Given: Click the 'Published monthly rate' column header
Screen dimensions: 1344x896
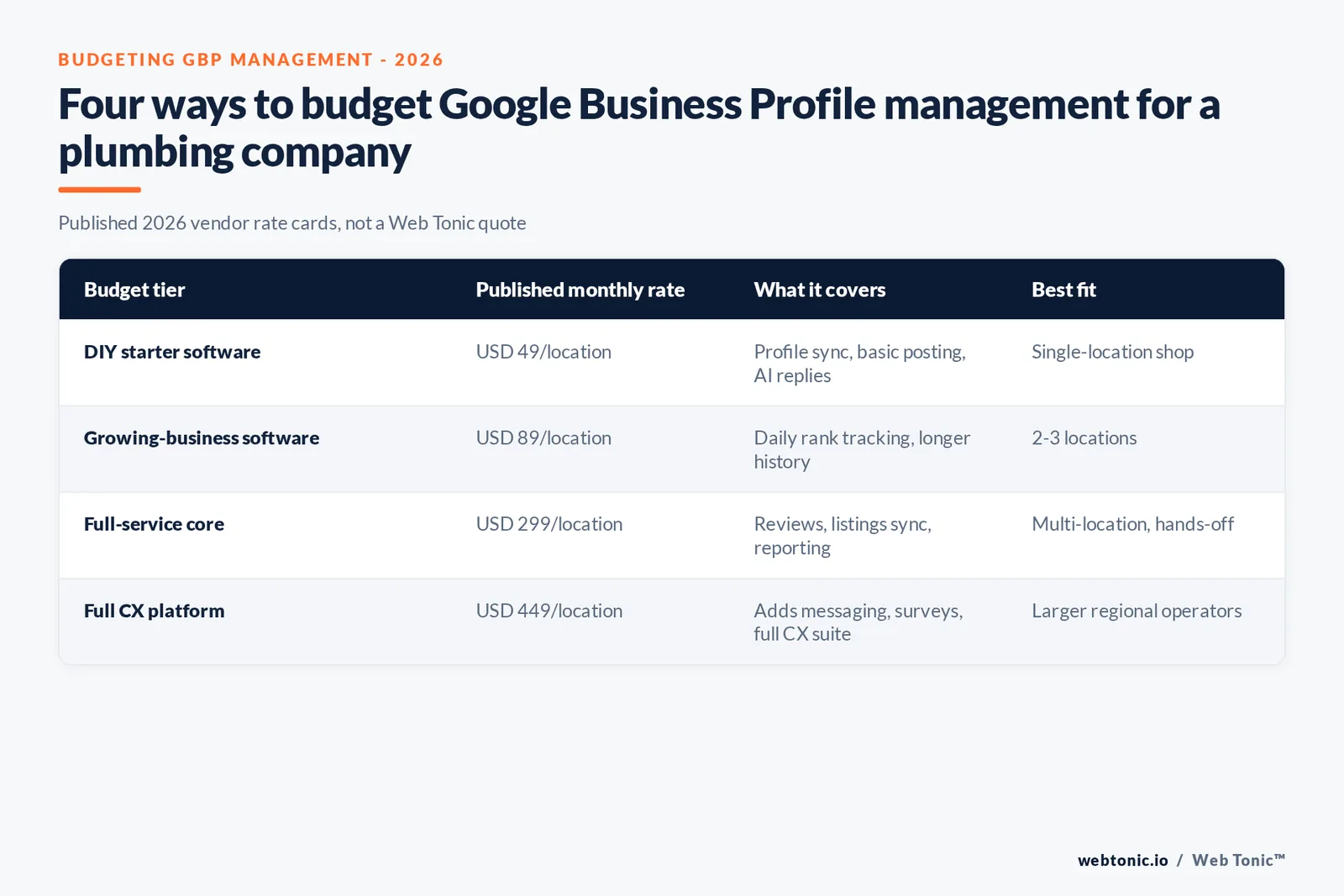Looking at the screenshot, I should 580,290.
